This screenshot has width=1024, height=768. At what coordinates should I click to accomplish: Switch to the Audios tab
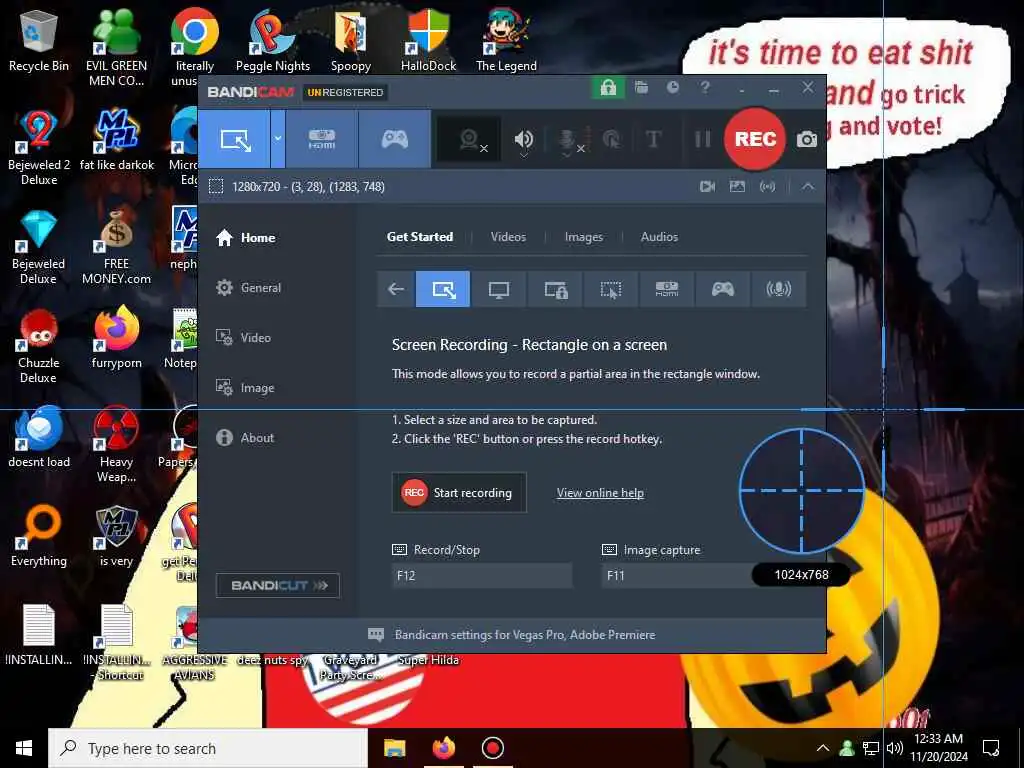659,237
